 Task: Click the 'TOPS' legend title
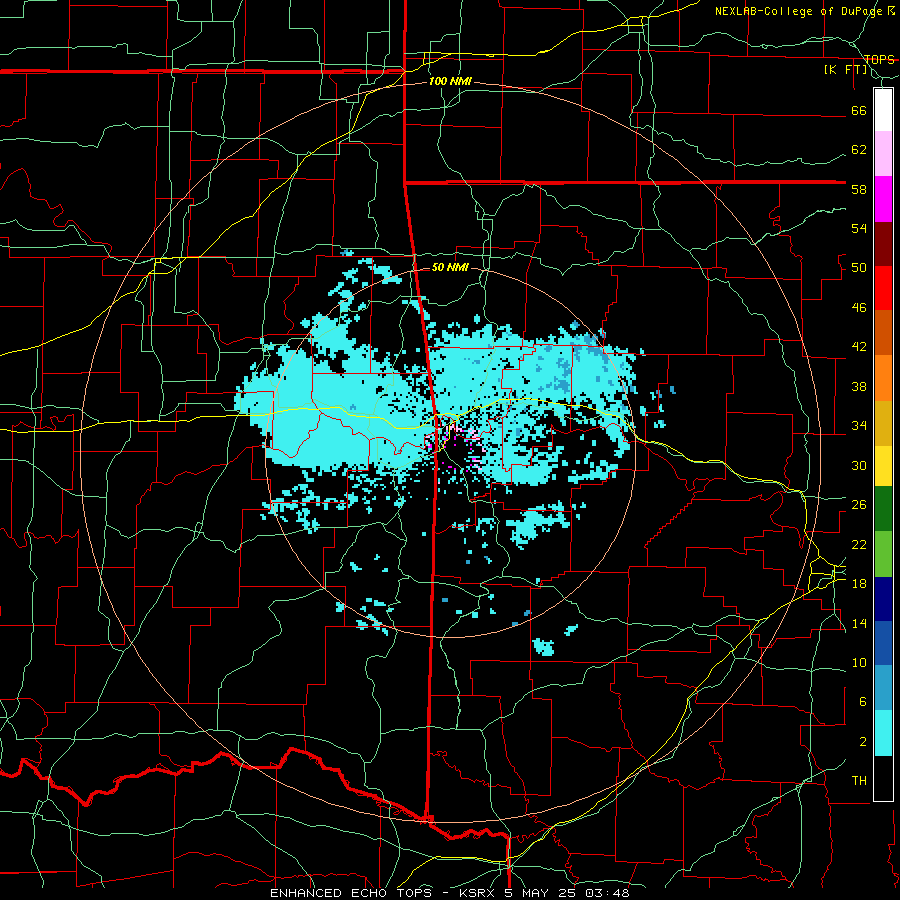point(879,59)
